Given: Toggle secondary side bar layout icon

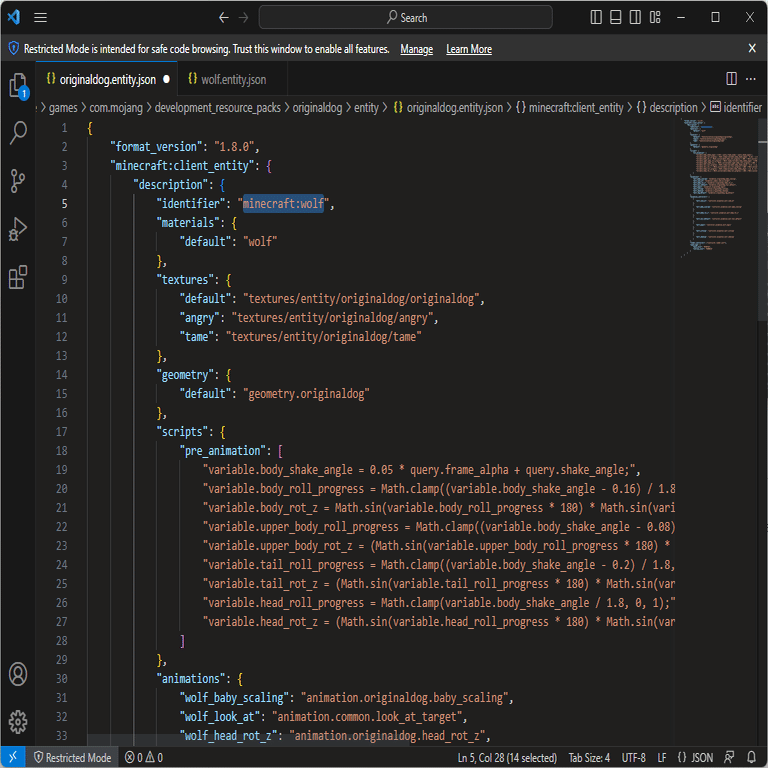Looking at the screenshot, I should click(x=635, y=18).
